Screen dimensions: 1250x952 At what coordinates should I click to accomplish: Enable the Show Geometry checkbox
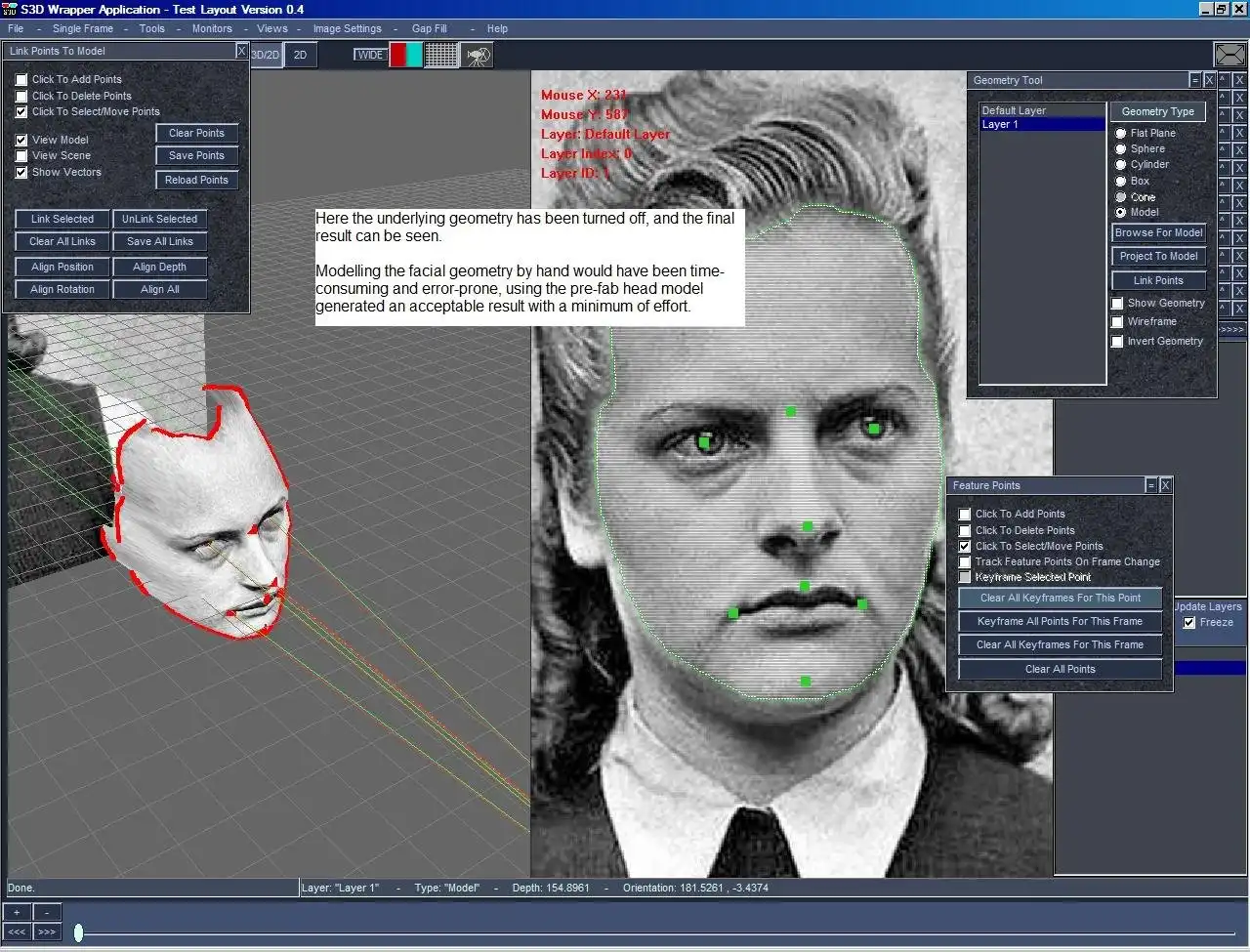tap(1117, 304)
